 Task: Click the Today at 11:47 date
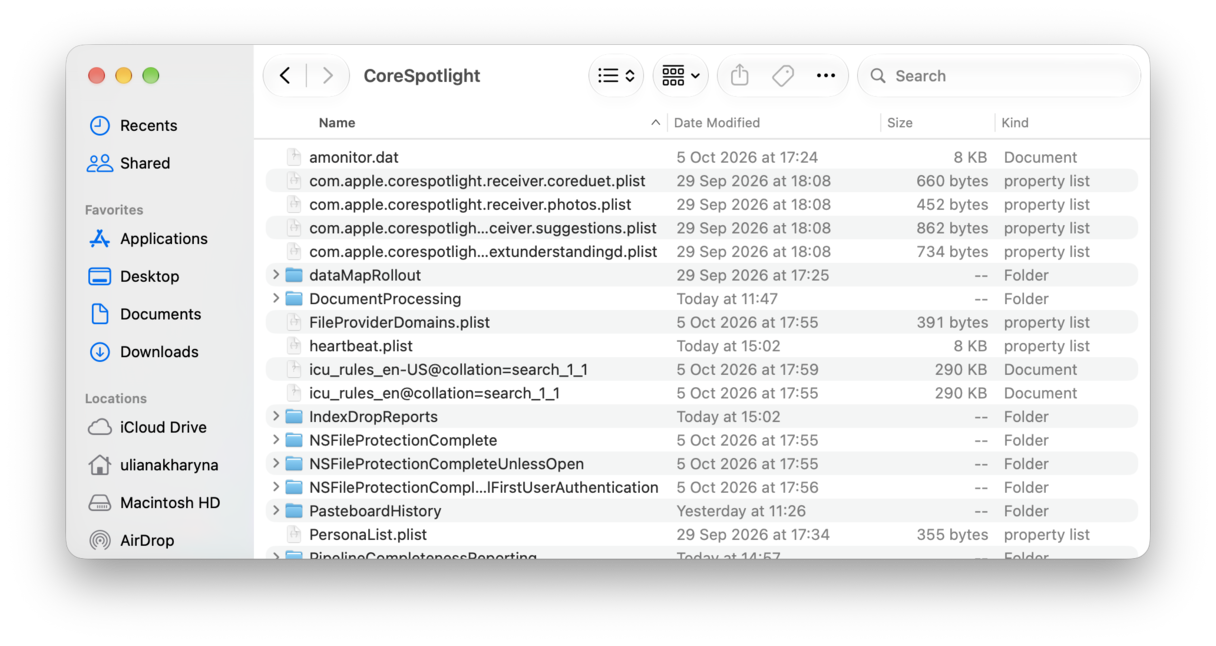[727, 299]
